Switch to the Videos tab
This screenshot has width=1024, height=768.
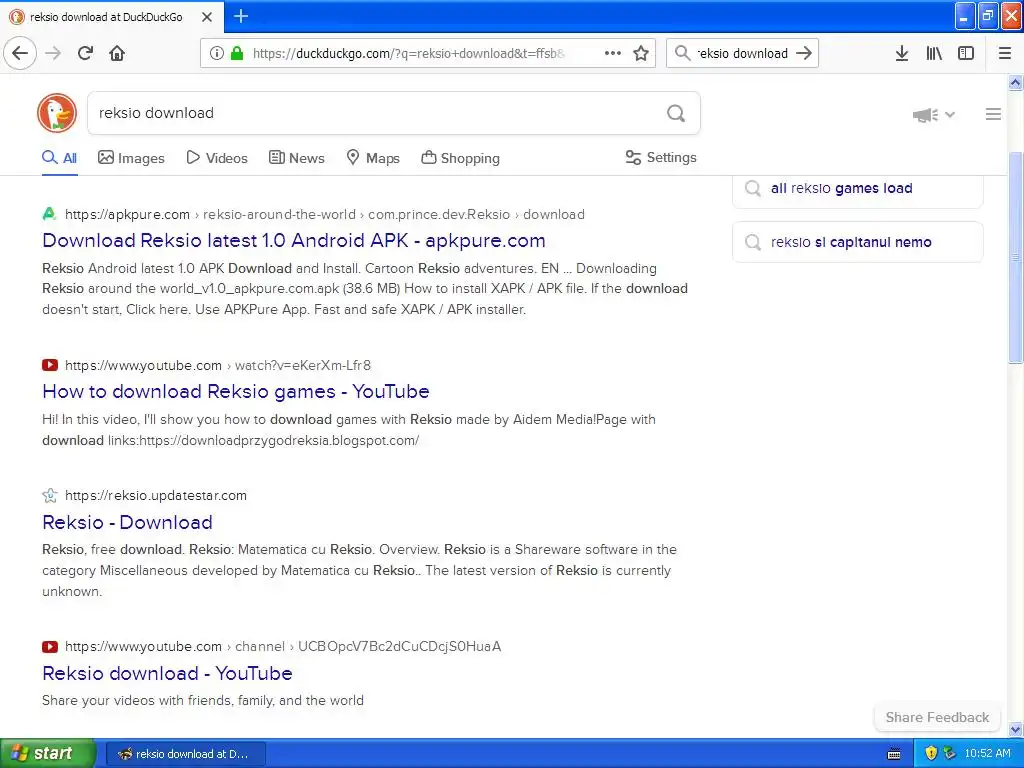pyautogui.click(x=217, y=158)
